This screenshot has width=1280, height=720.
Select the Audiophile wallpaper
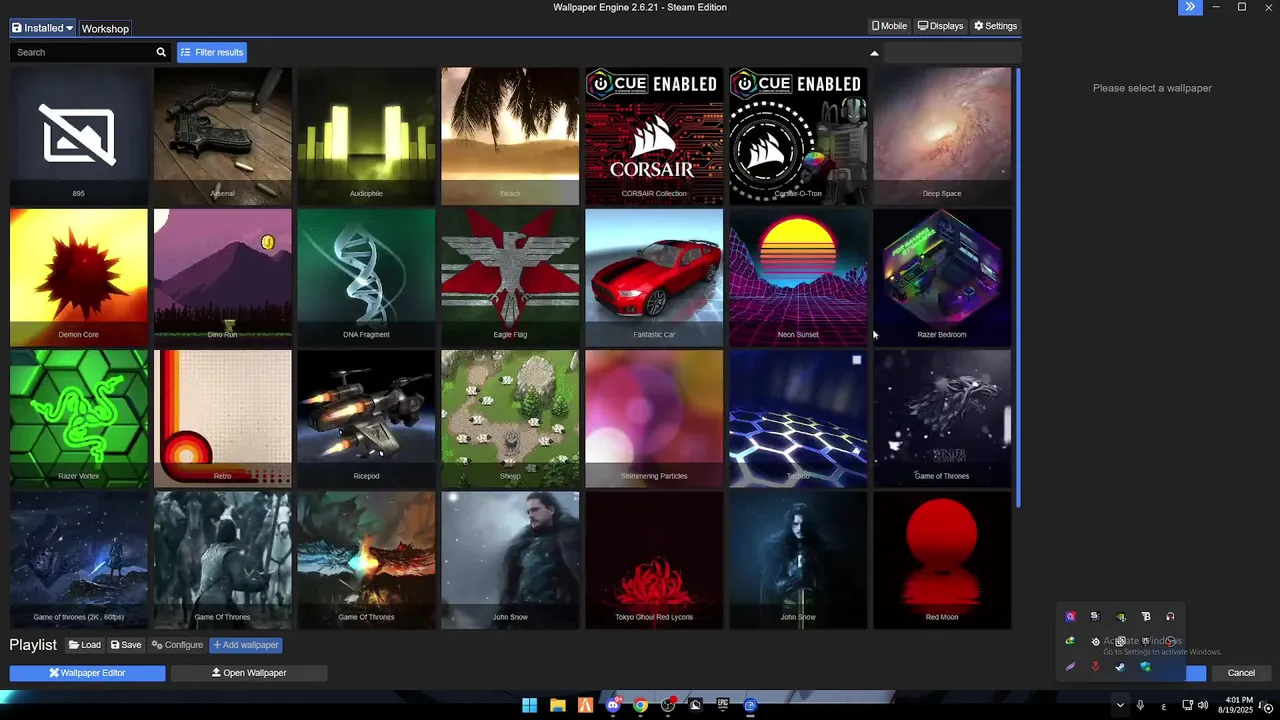pyautogui.click(x=366, y=136)
